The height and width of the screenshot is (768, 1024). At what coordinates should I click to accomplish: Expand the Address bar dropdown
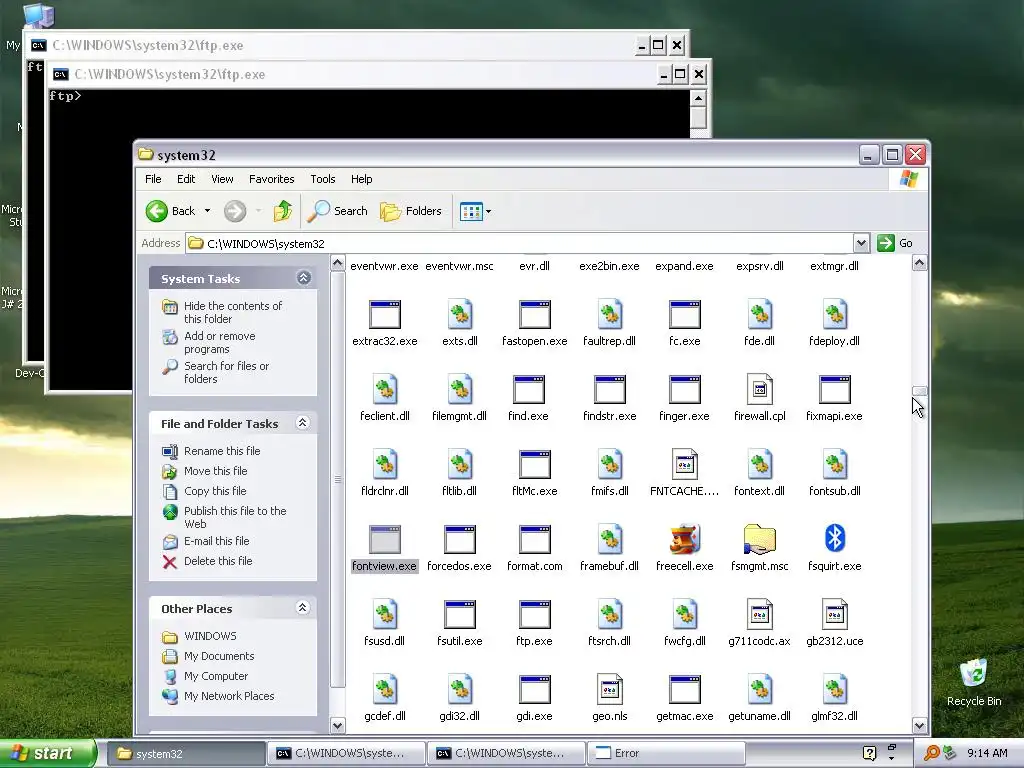[861, 244]
